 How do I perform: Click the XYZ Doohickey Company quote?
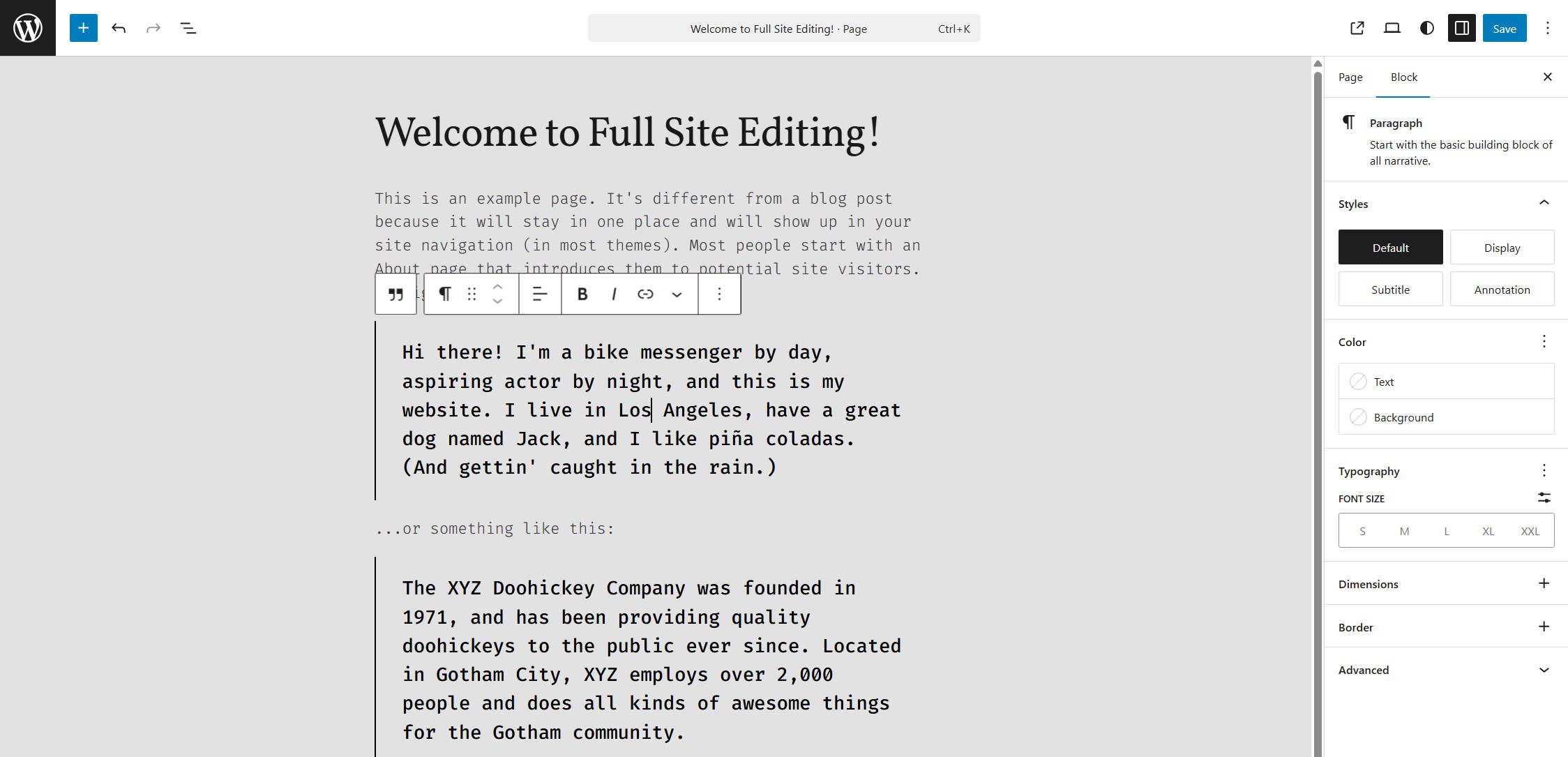(651, 659)
